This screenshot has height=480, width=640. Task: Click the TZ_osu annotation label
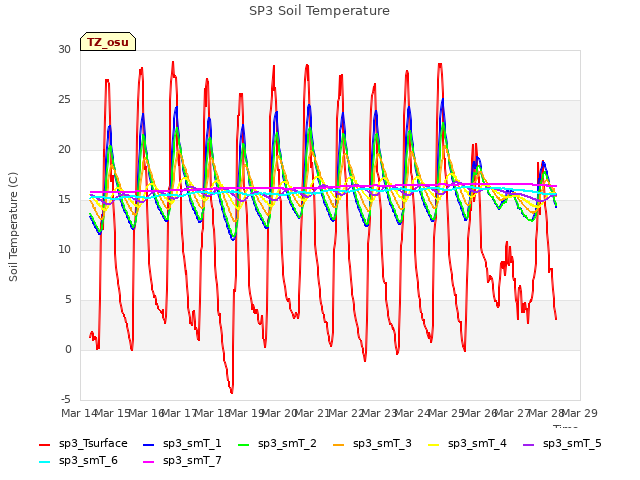(x=108, y=42)
